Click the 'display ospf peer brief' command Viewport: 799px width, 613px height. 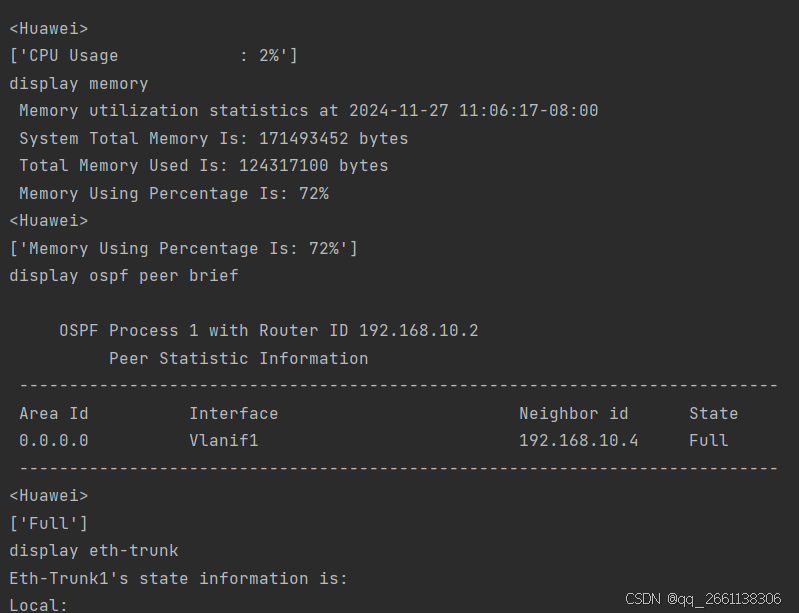(123, 275)
